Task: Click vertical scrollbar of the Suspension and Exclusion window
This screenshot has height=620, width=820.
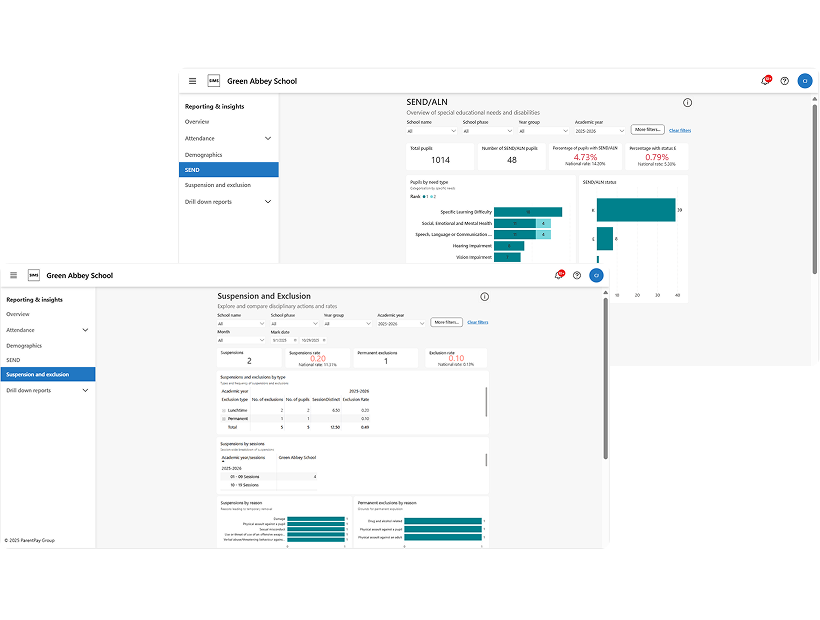Action: pos(606,380)
